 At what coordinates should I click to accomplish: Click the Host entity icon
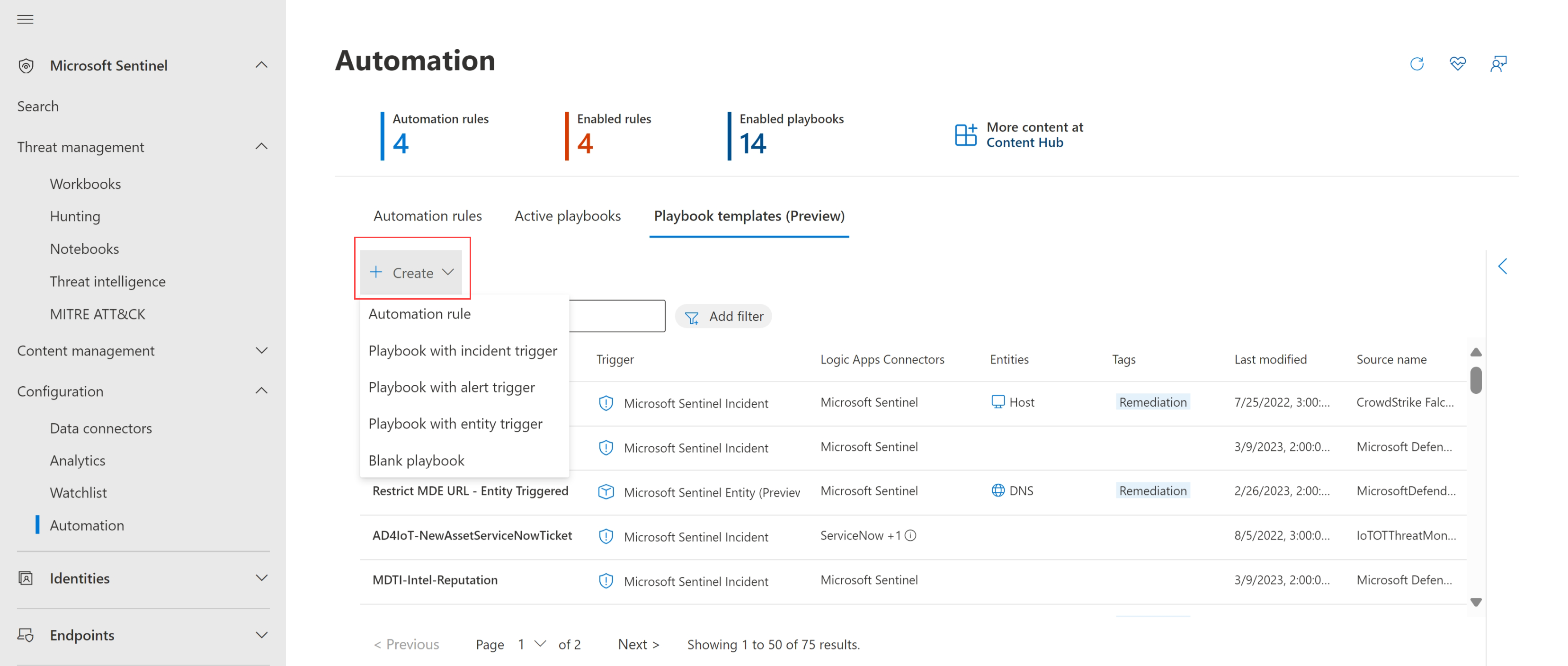[x=998, y=402]
